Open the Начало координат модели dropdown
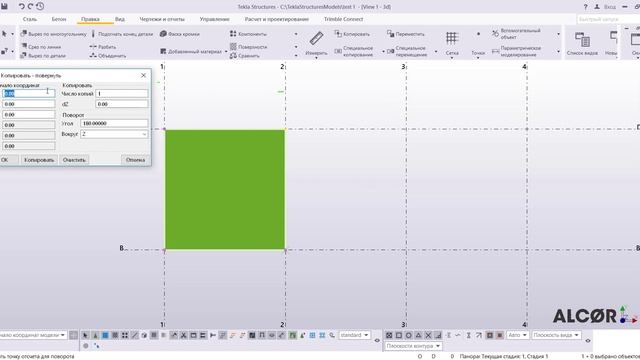Screen dimensions: 640x360 tap(33, 335)
